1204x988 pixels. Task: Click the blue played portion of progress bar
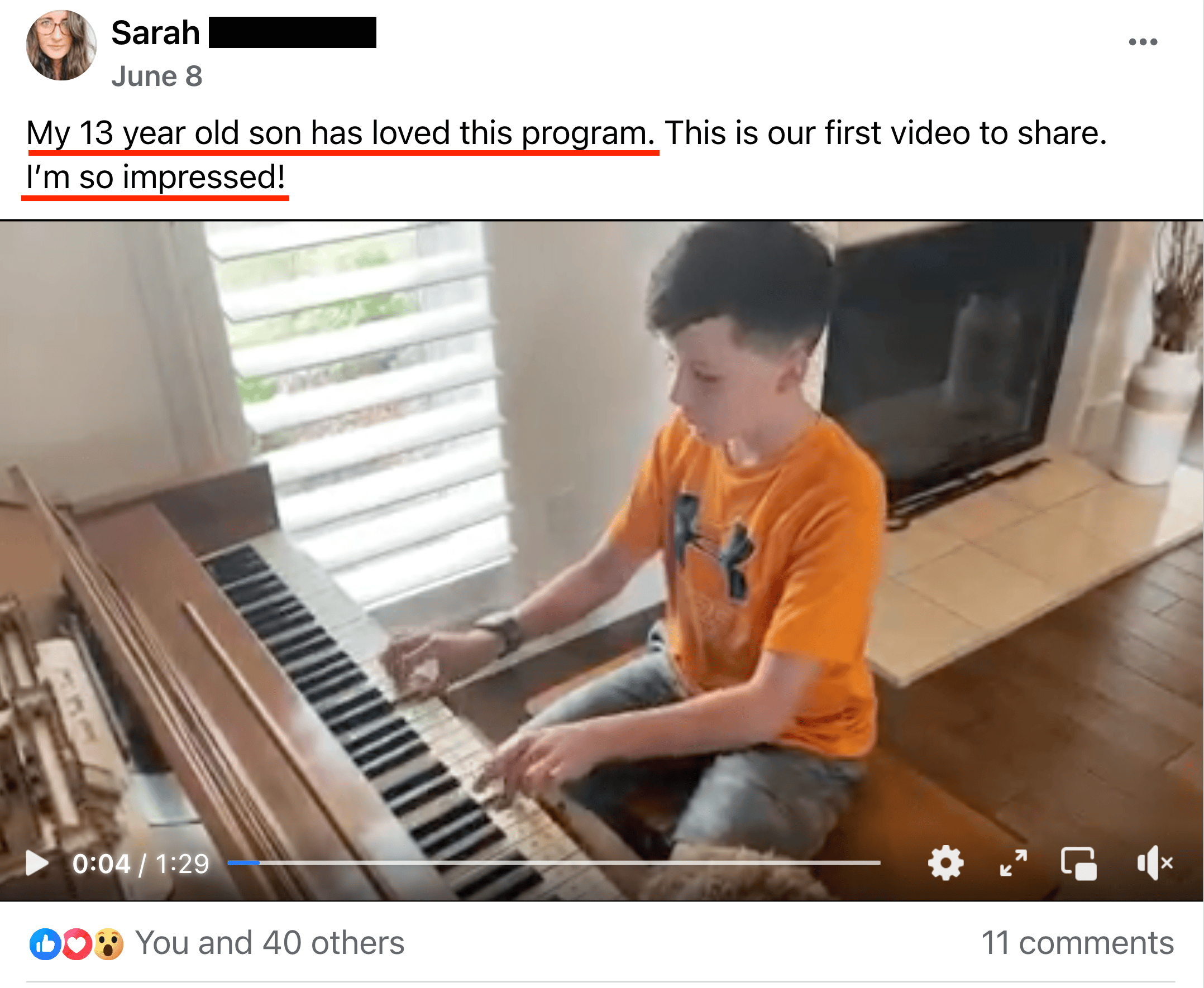(243, 863)
